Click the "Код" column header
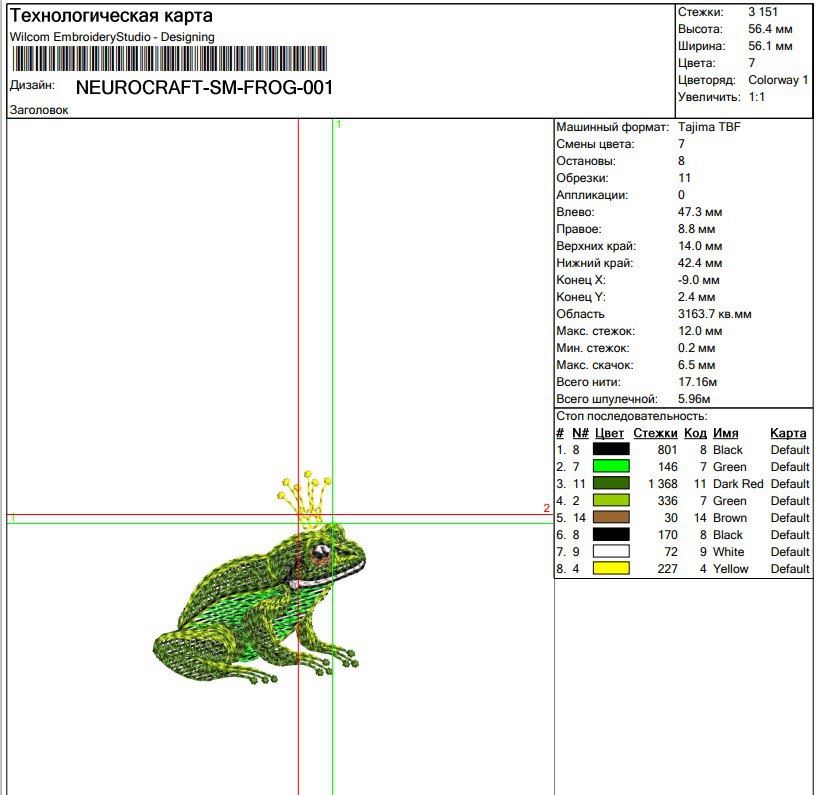 [x=695, y=433]
